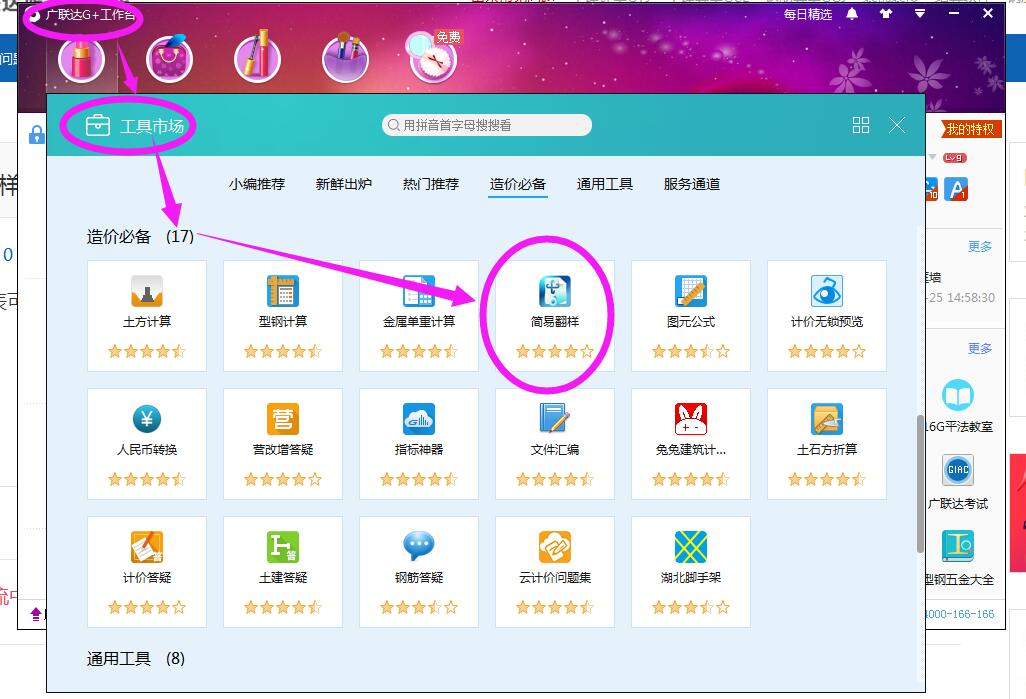Select the 通用工具 tab
Viewport: 1026px width, 699px height.
click(x=605, y=184)
